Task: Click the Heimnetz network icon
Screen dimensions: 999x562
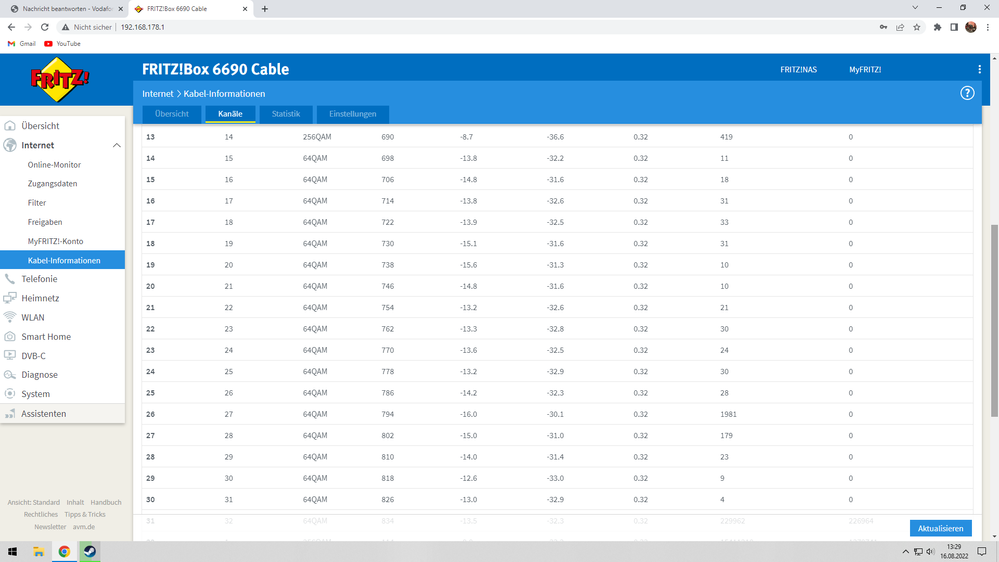Action: (10, 298)
